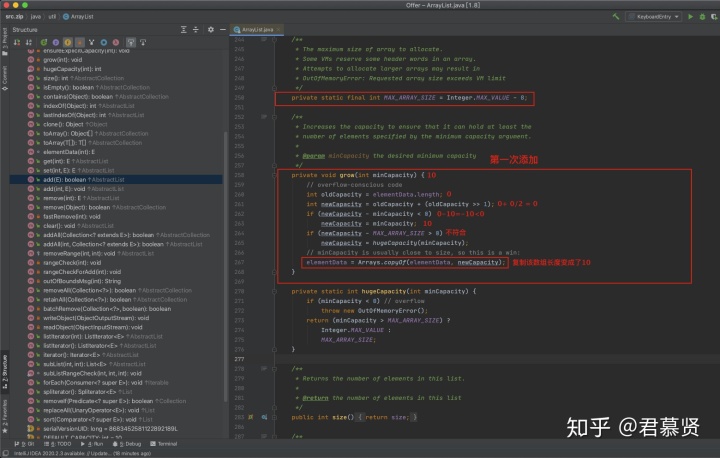Toggle the blue circle filter icon
The height and width of the screenshot is (458, 720).
[104, 42]
